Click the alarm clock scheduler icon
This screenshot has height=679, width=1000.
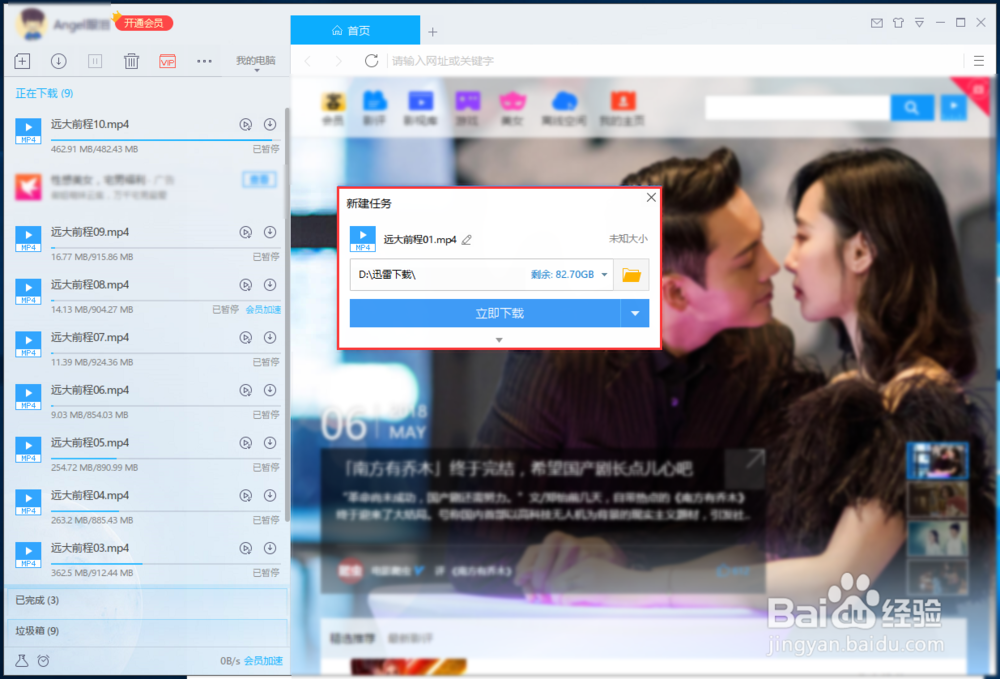point(43,661)
